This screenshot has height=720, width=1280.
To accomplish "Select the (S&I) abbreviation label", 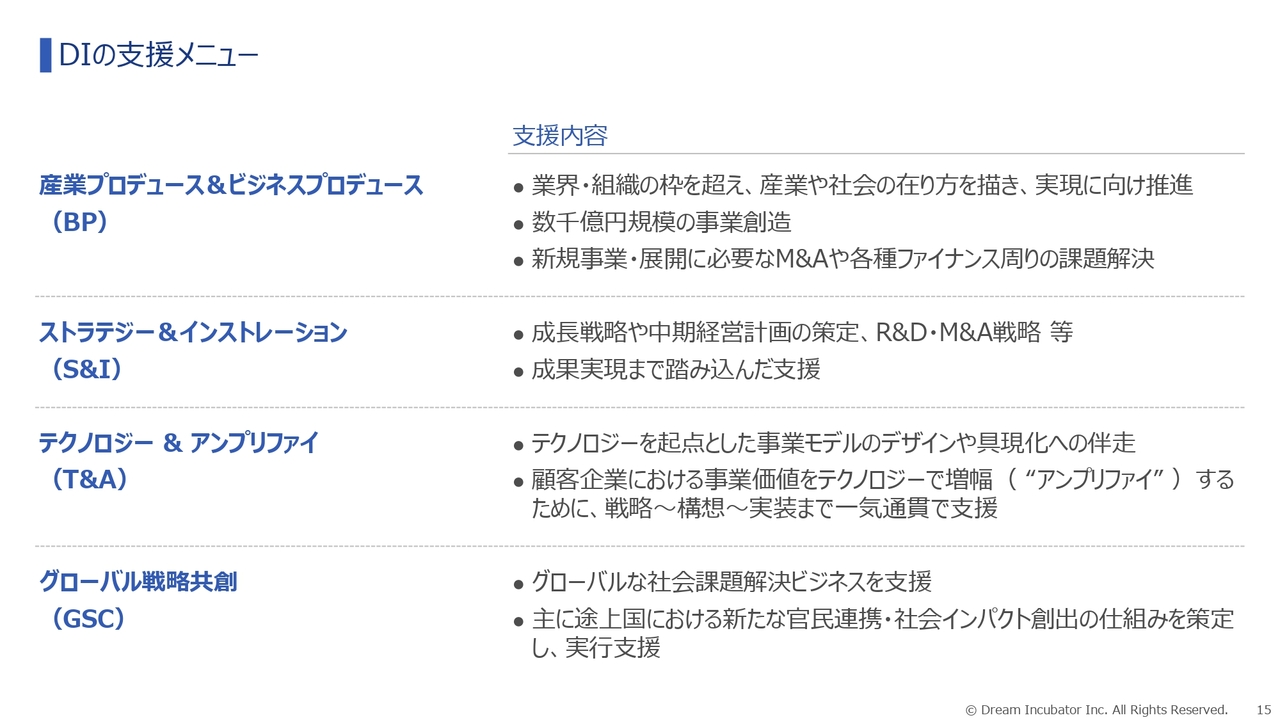I will pos(86,370).
